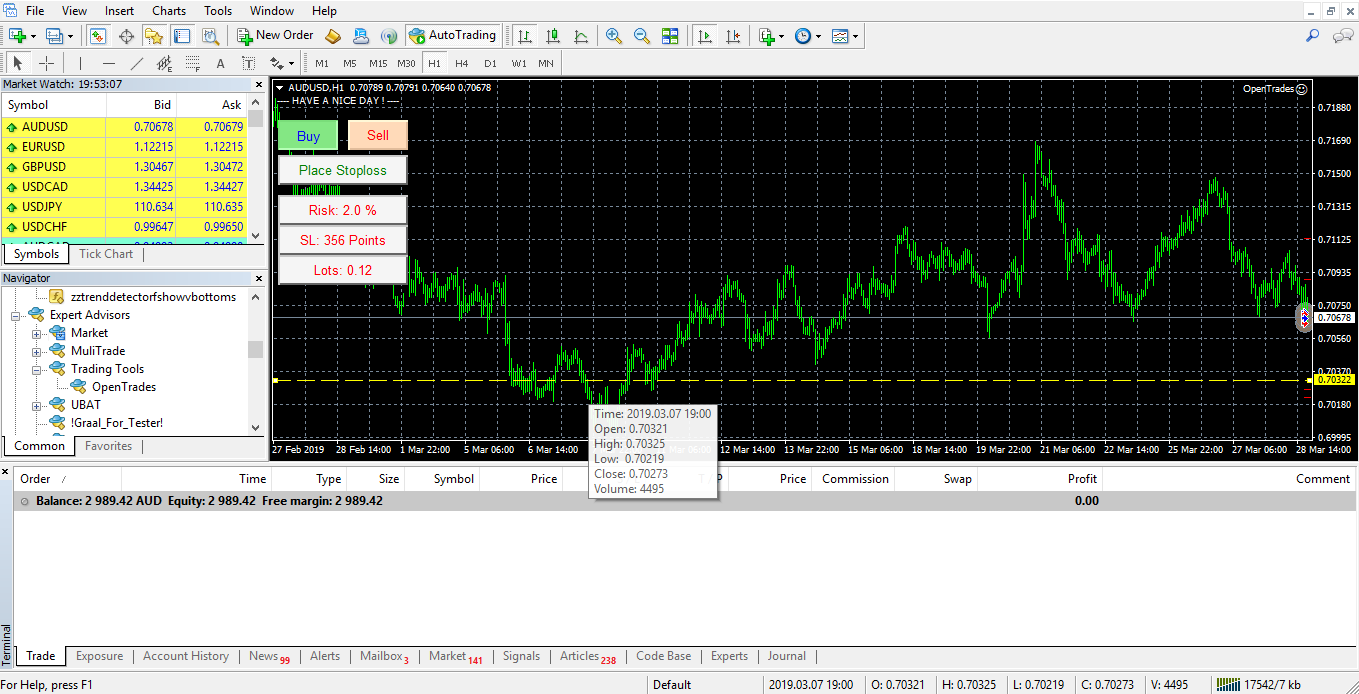Expand the MuliTrade tree node

click(x=37, y=351)
